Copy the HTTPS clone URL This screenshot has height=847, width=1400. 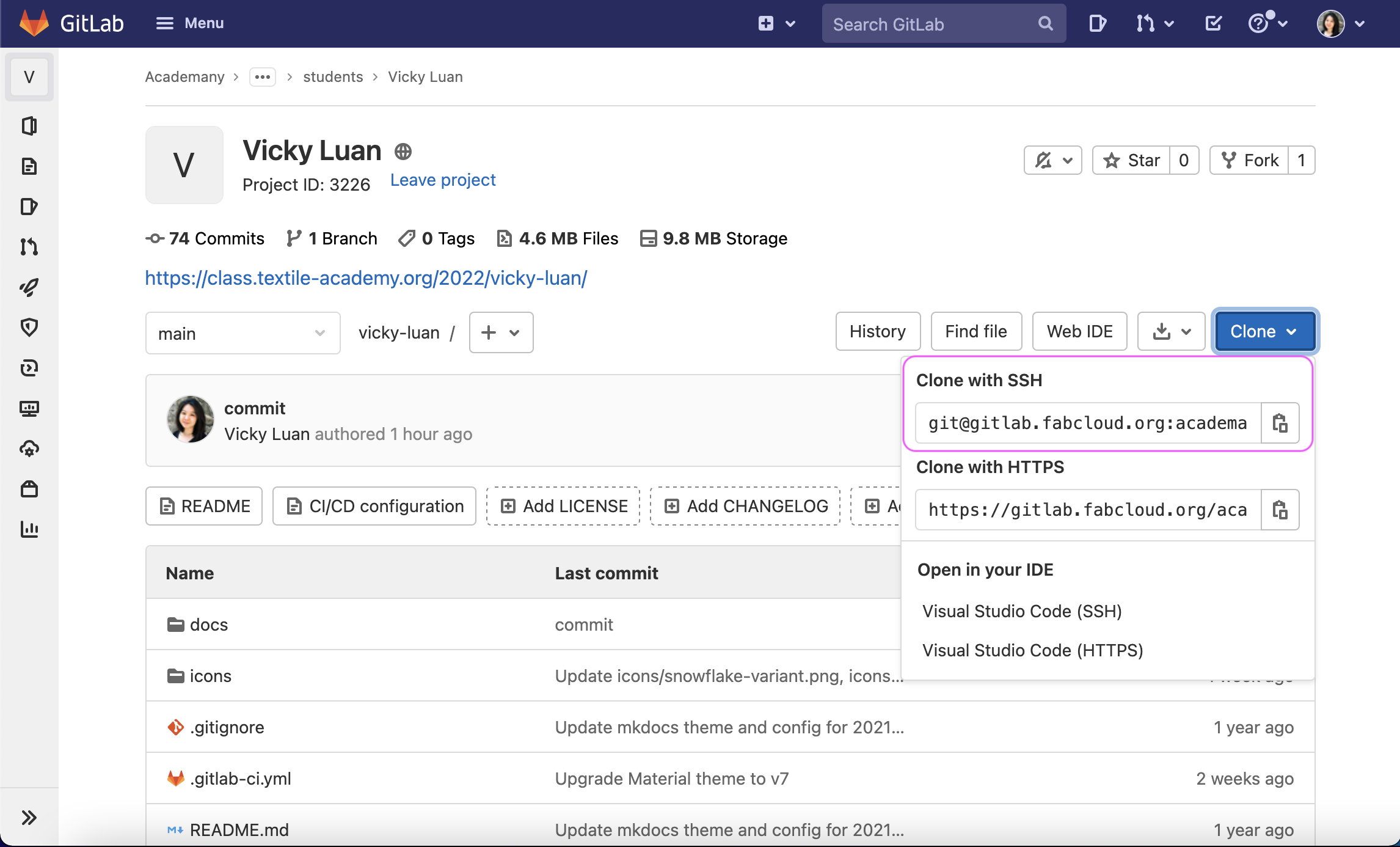coord(1280,510)
